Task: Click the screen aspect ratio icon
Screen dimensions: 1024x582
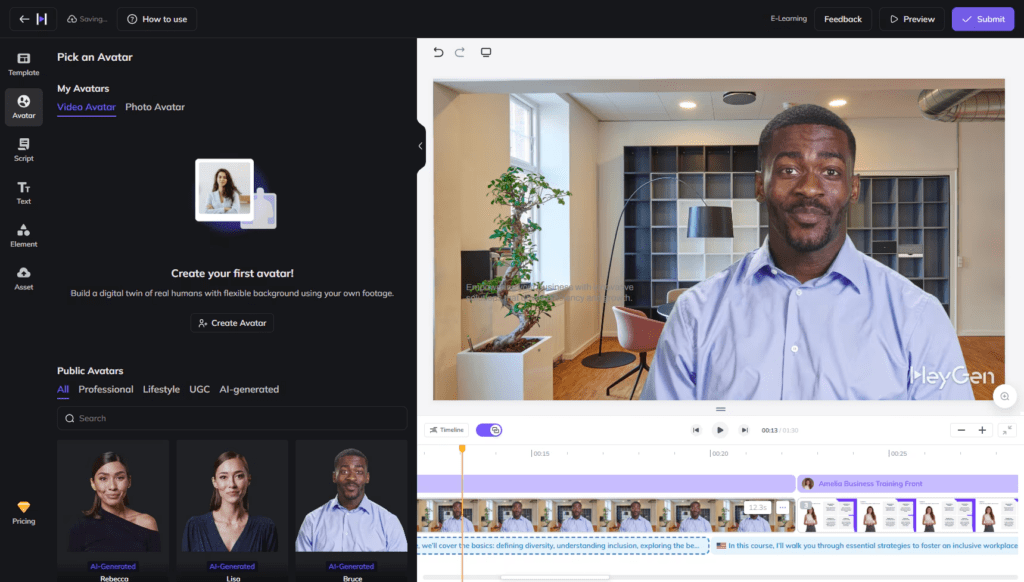Action: pyautogui.click(x=486, y=52)
